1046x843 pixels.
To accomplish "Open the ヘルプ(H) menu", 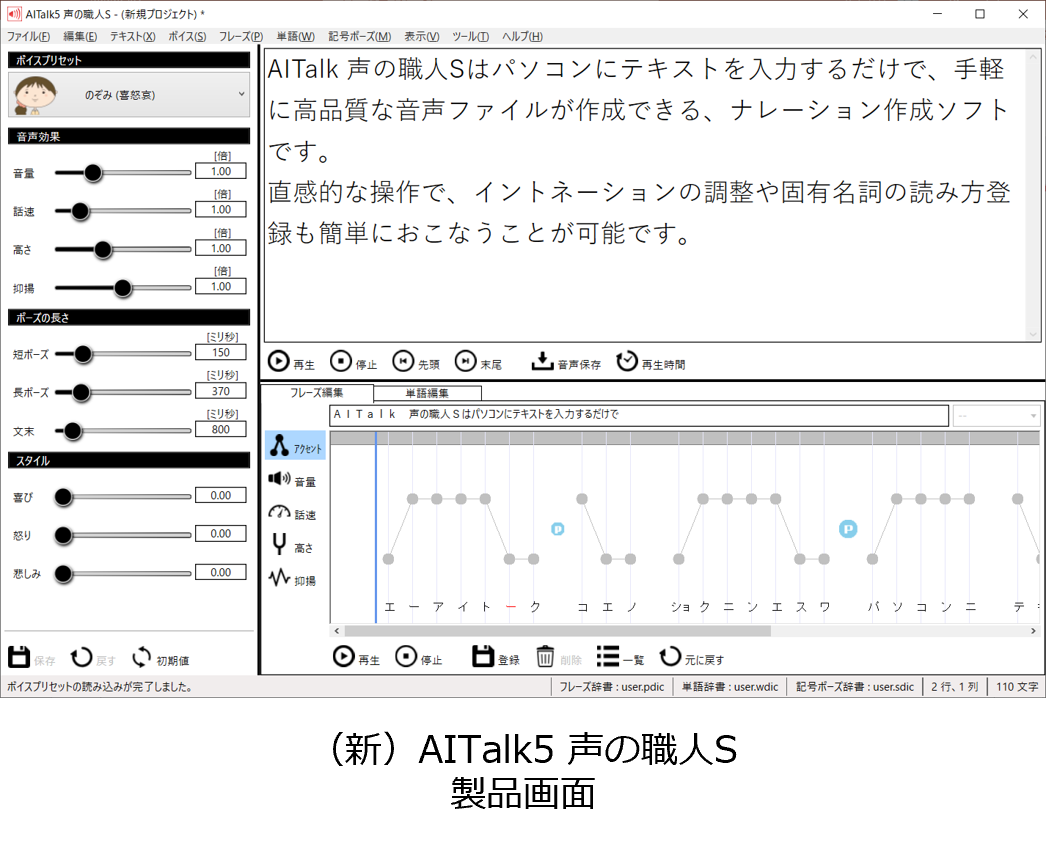I will 522,37.
